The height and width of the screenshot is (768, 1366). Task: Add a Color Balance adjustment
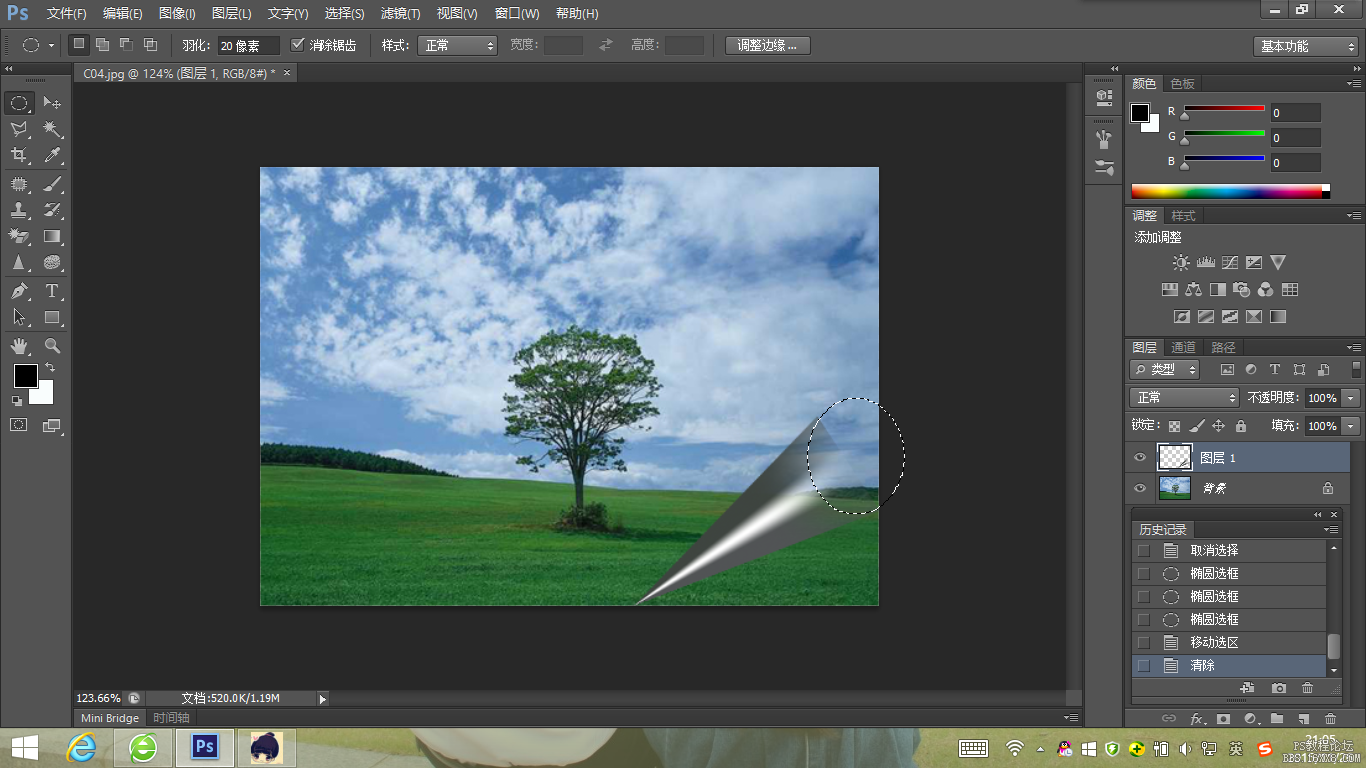1193,290
